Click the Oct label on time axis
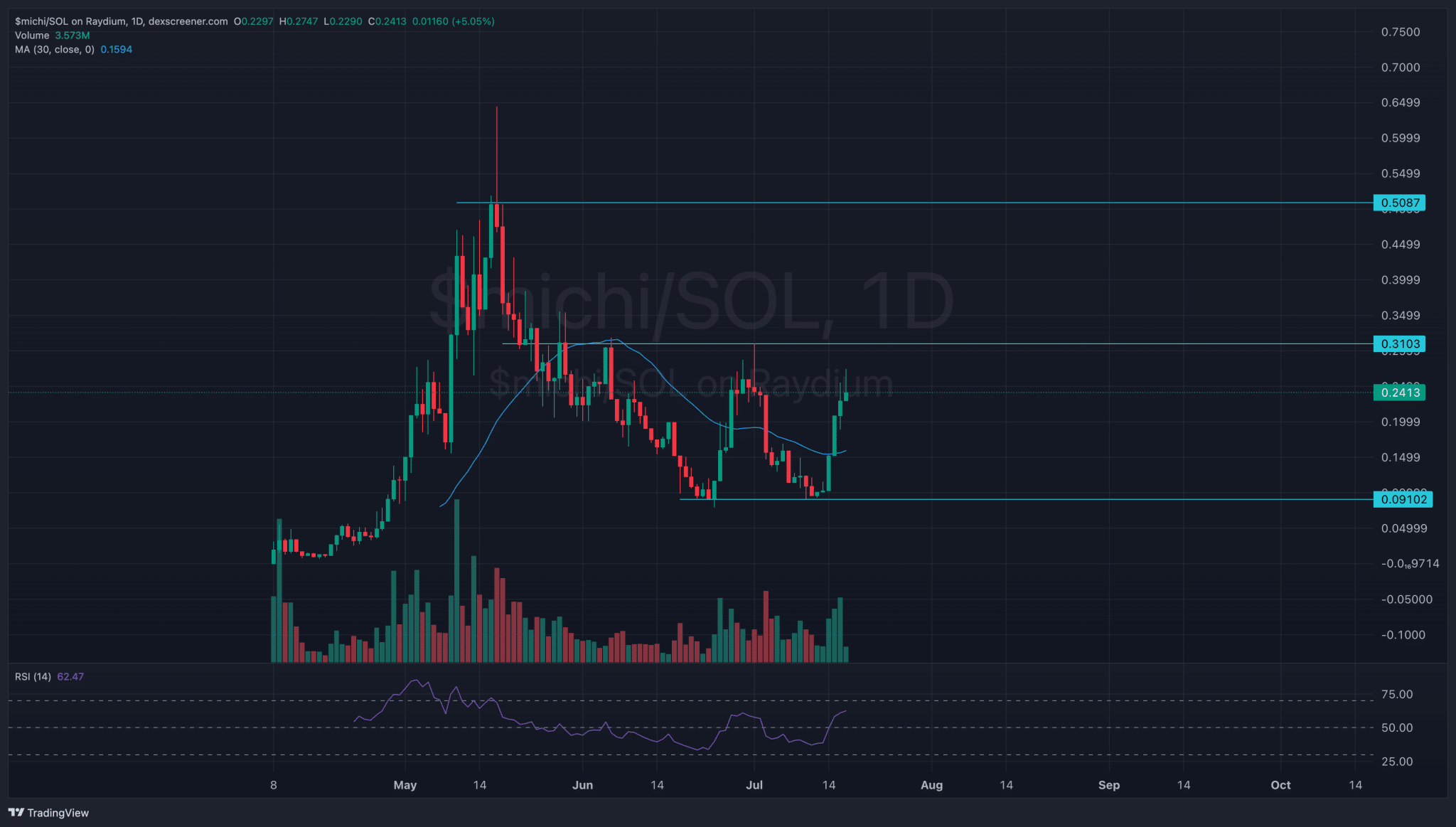The height and width of the screenshot is (827, 1456). pos(1280,785)
